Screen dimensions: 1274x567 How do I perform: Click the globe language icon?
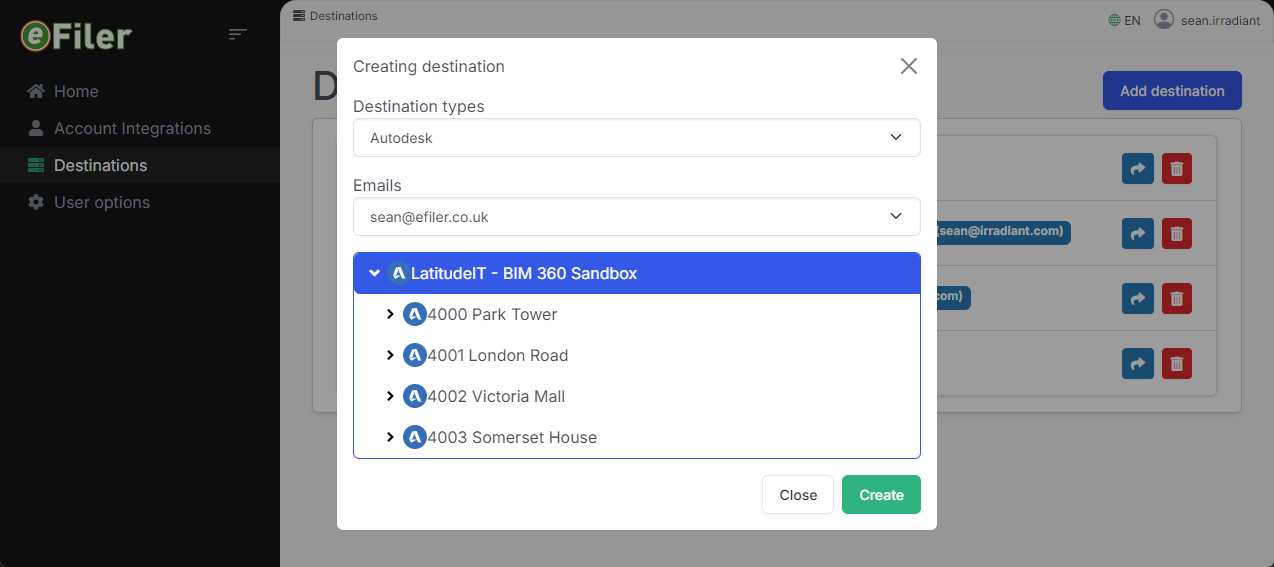[x=1114, y=20]
